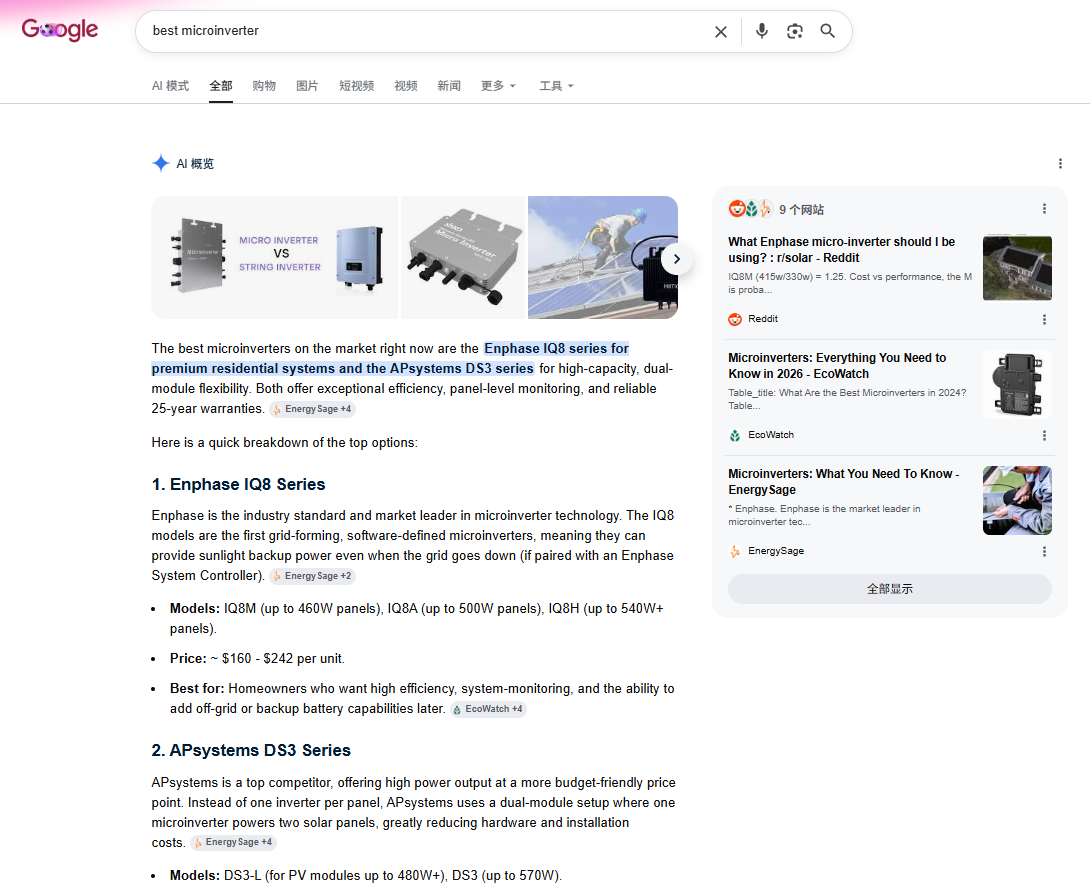Click the Google logo
Screen dimensions: 1090x893
tap(60, 30)
